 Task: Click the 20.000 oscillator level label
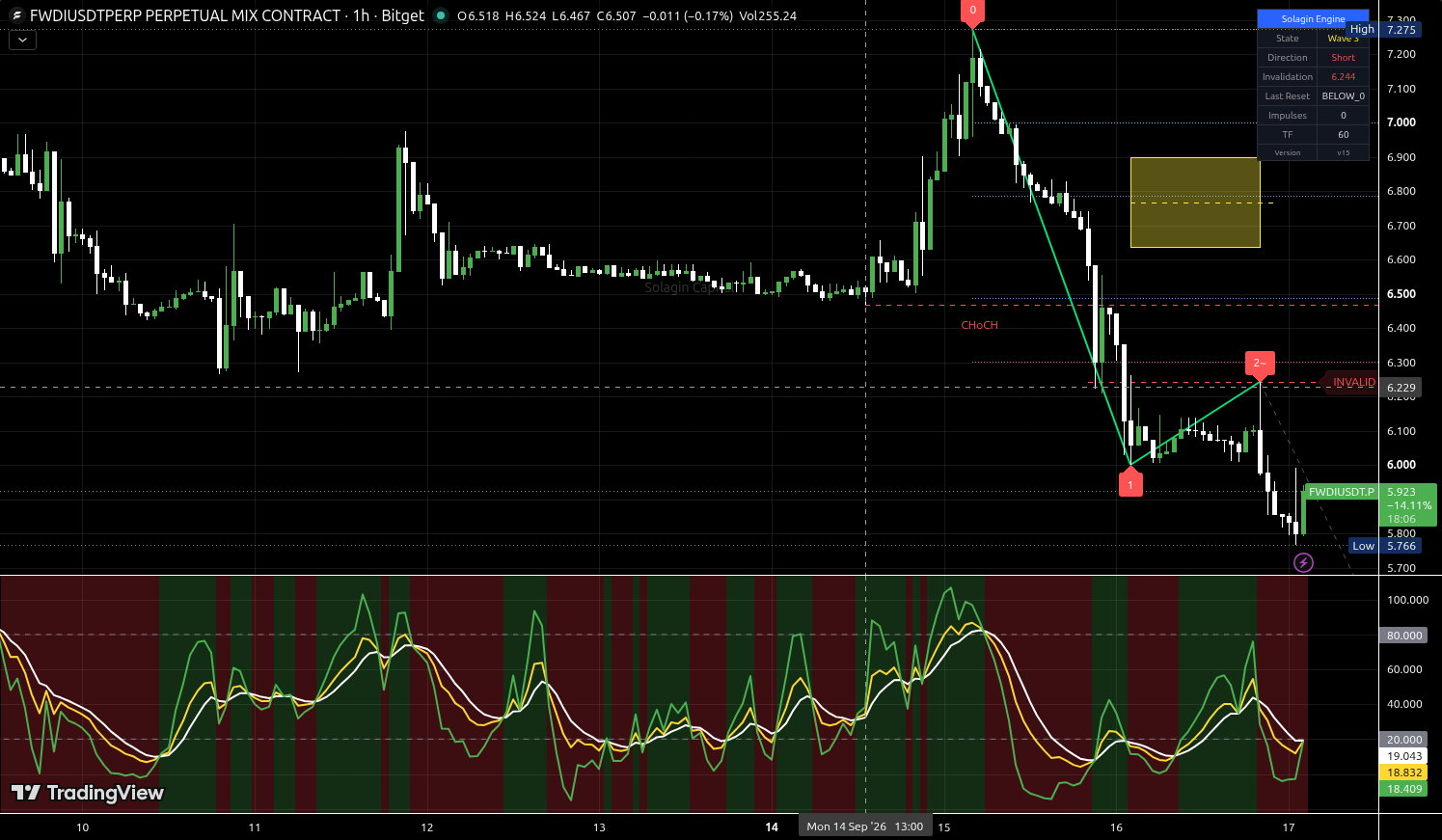click(x=1404, y=740)
